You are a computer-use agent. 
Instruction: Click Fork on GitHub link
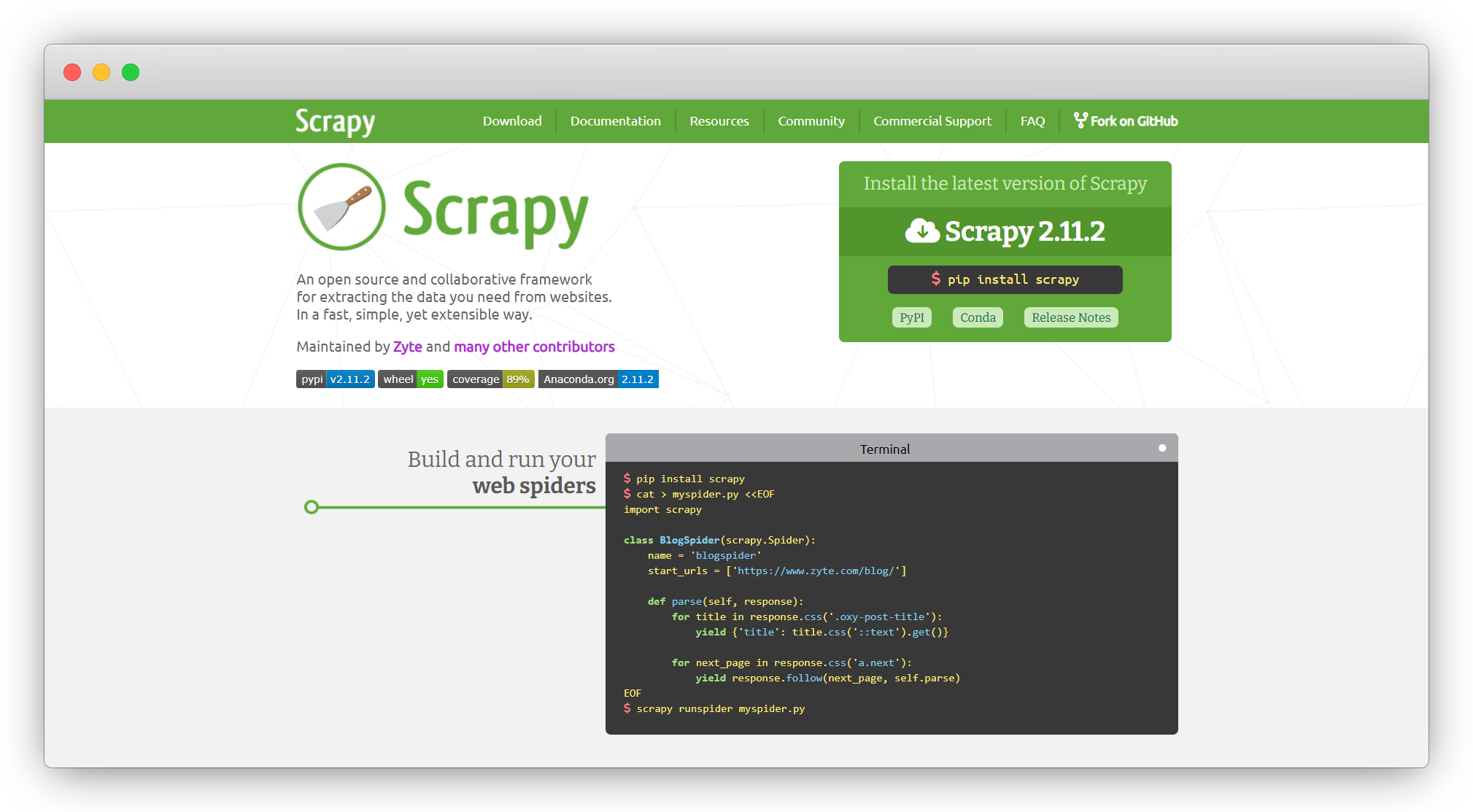tap(1126, 121)
